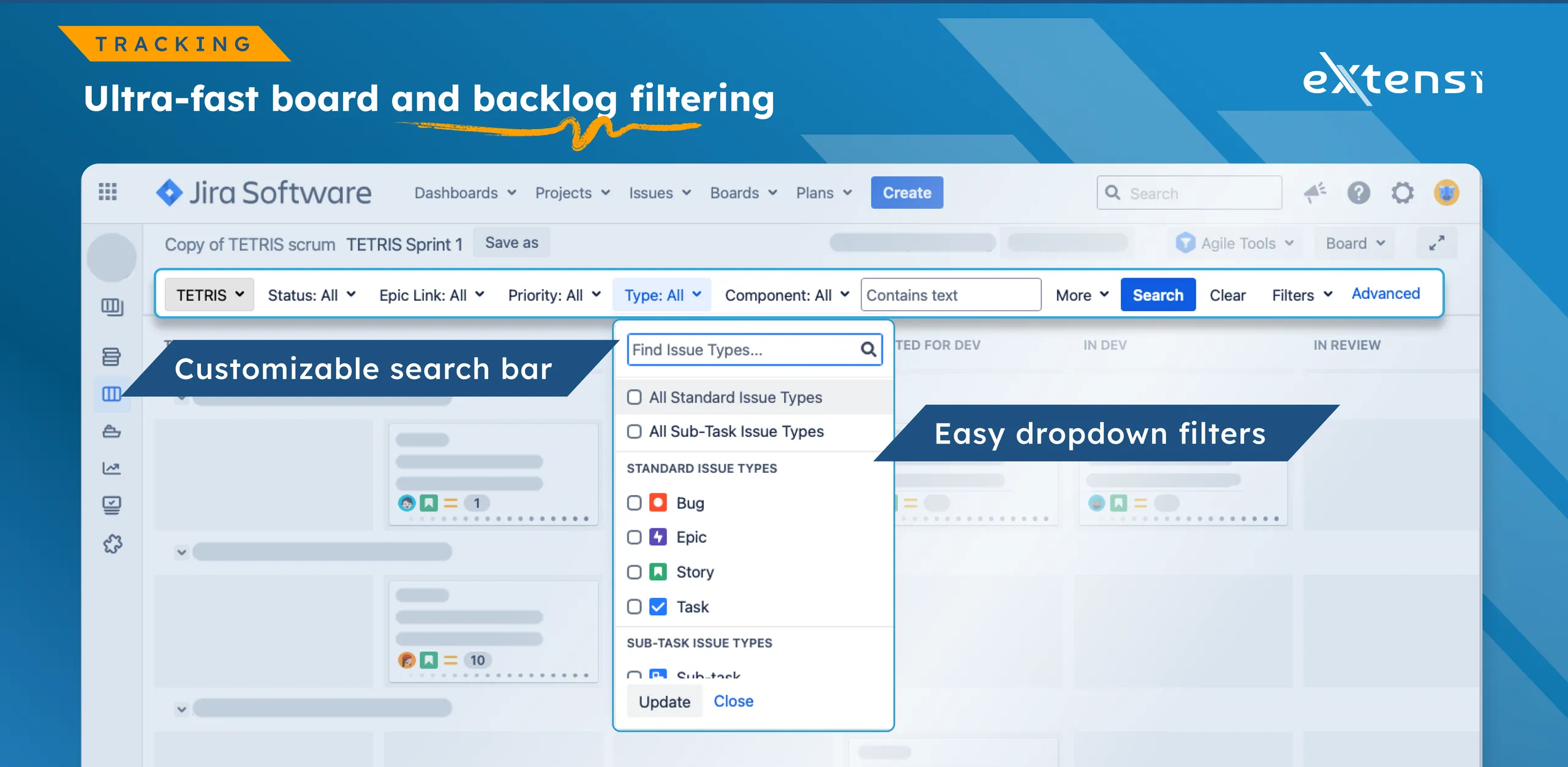The image size is (1568, 767).
Task: Click the Jira Software logo
Action: [x=263, y=192]
